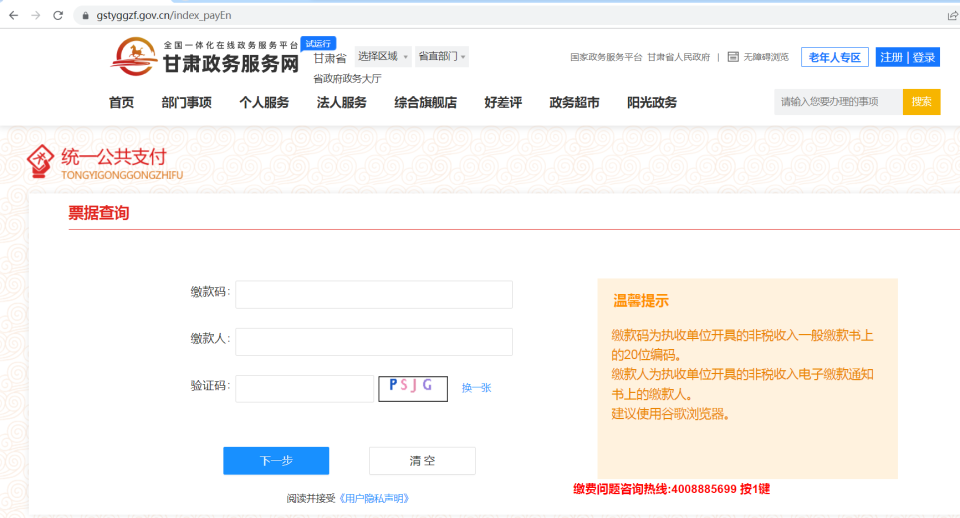The width and height of the screenshot is (960, 518).
Task: Open the 老年人专区 button
Action: coord(834,57)
